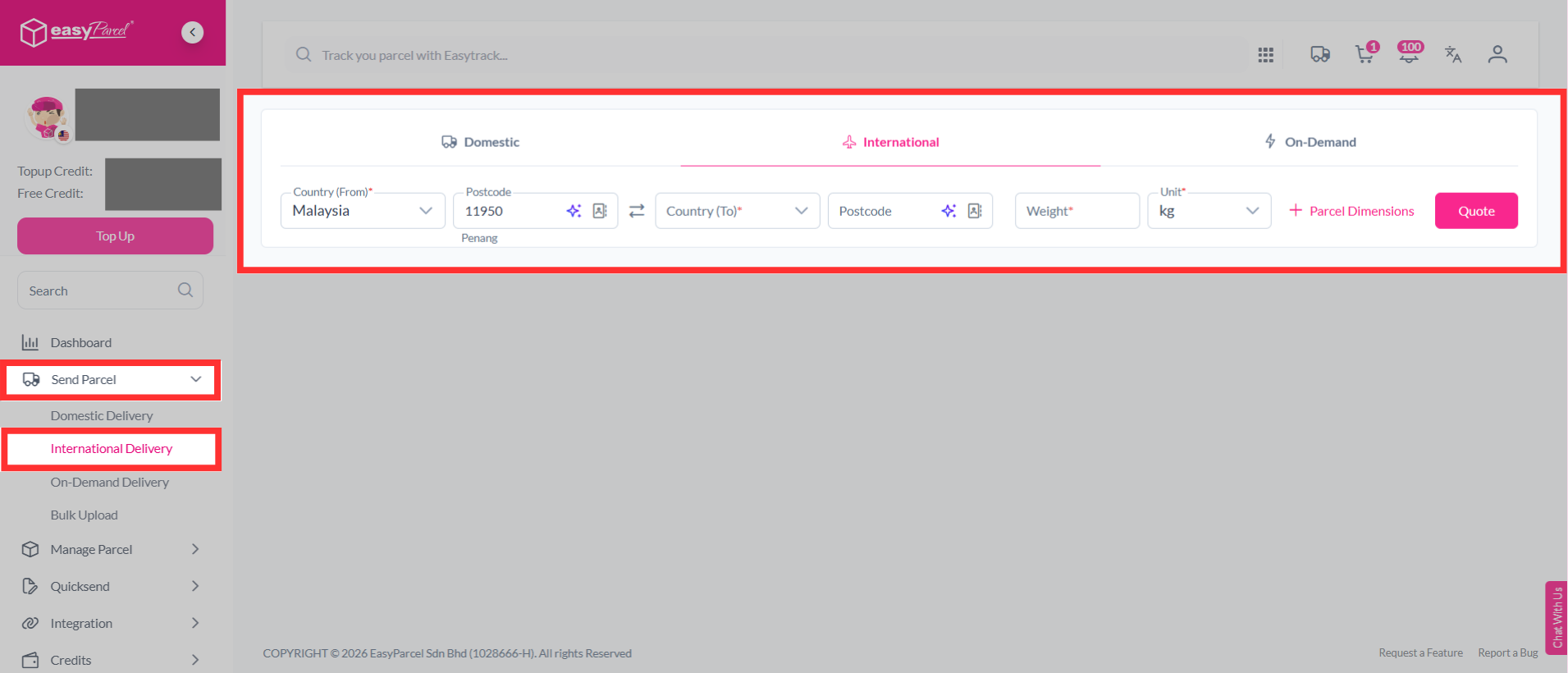Open the Country (From) dropdown

[363, 211]
